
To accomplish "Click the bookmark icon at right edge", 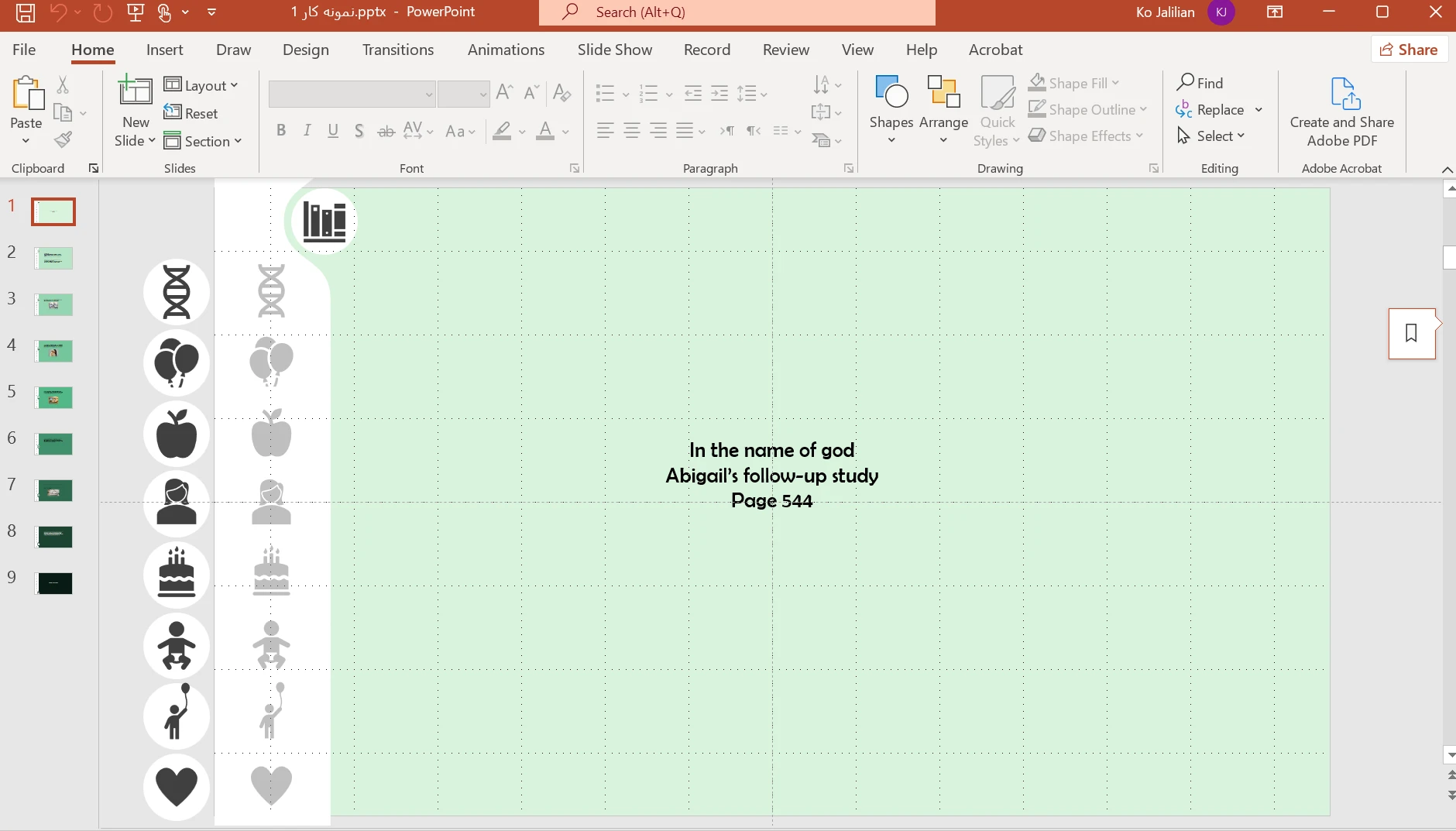I will tap(1411, 333).
